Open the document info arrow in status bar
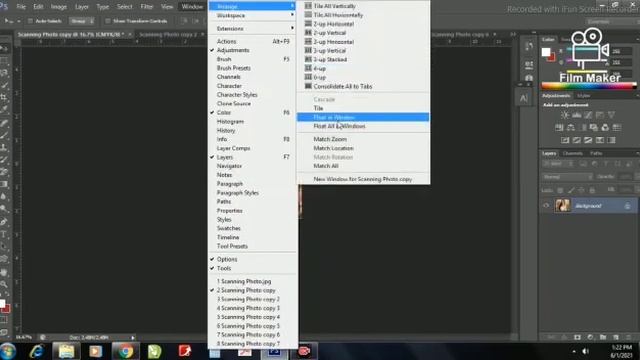This screenshot has height=360, width=640. click(x=133, y=338)
